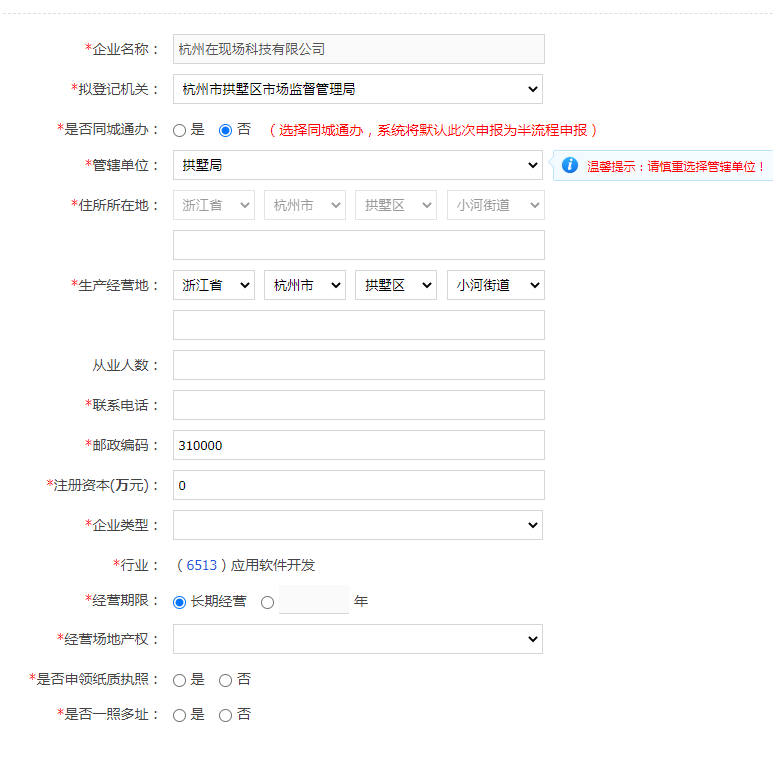Click the disabled 住所所在地 province dropdown
The width and height of the screenshot is (773, 762).
[214, 205]
